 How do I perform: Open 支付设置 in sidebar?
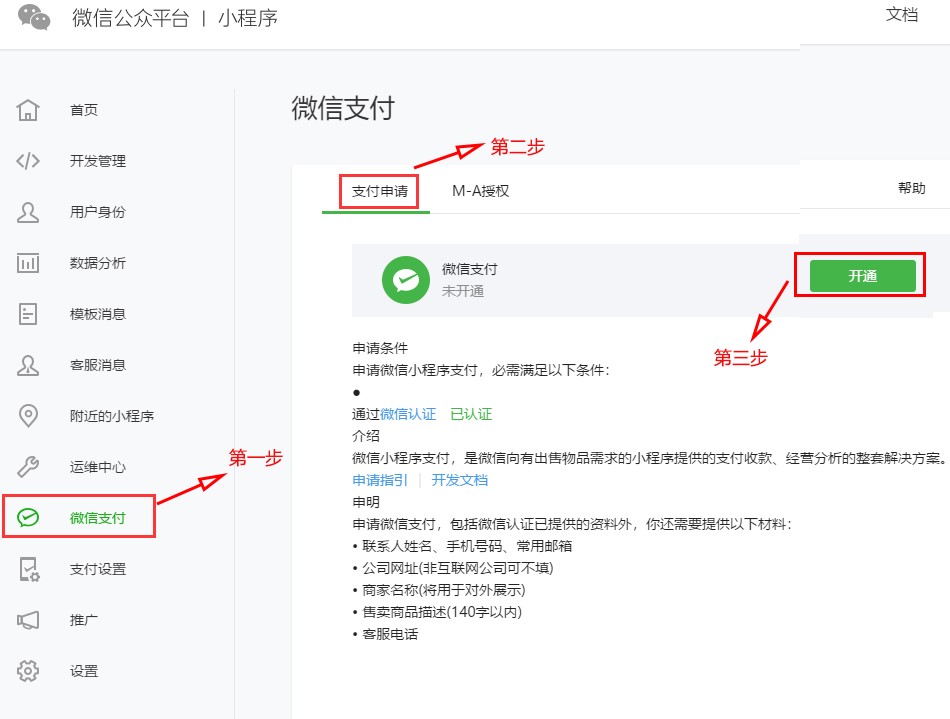[98, 569]
